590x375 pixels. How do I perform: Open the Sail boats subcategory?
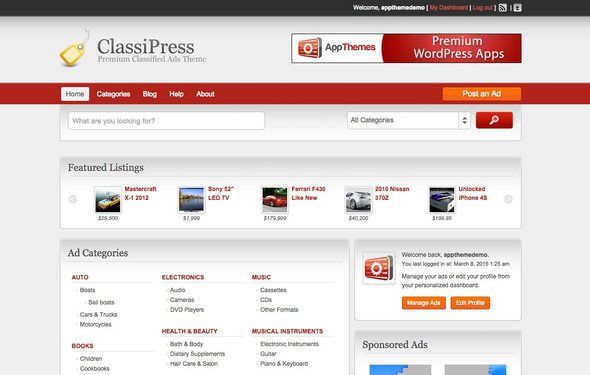pos(101,302)
